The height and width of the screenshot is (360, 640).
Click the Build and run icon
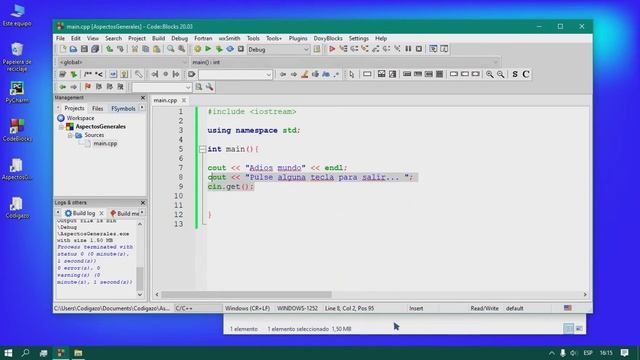(x=219, y=49)
